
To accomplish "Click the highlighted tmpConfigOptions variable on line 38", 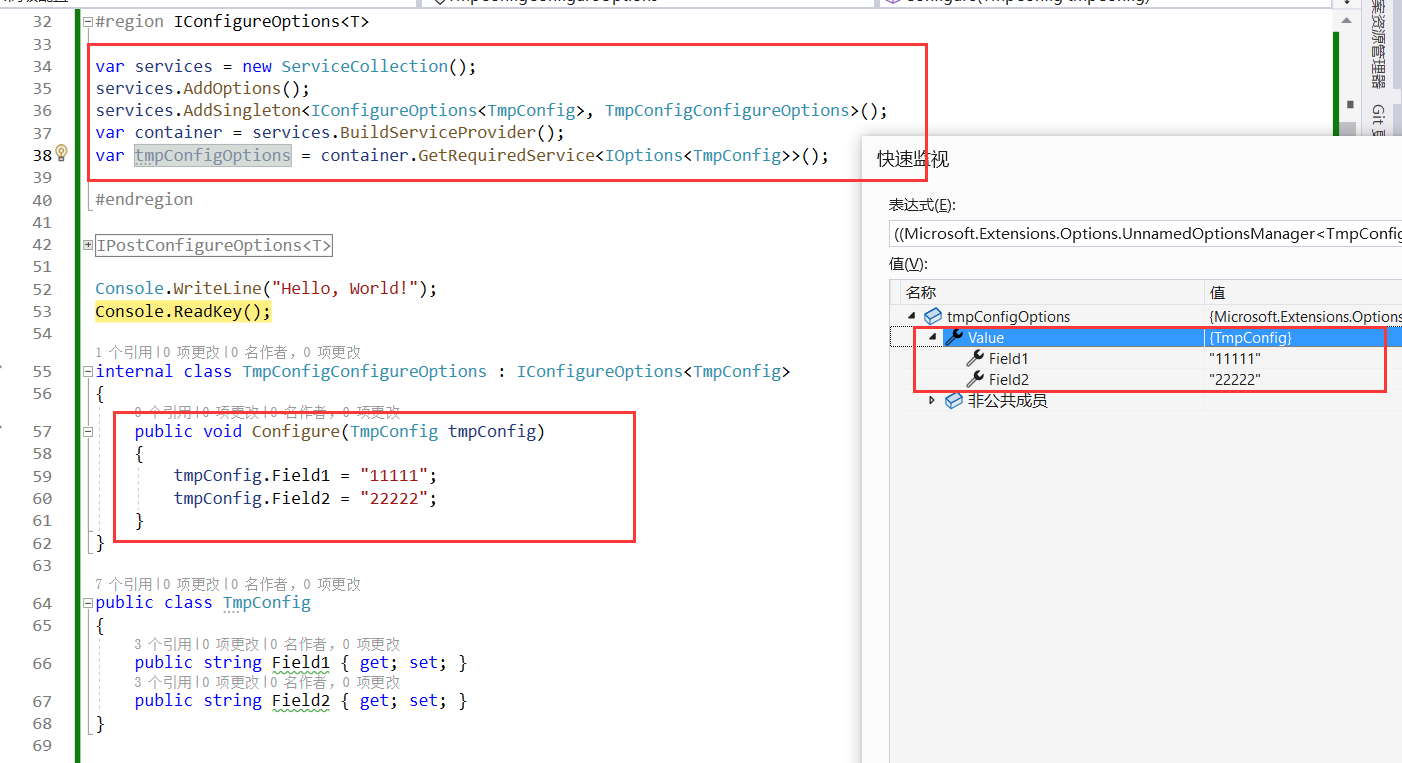I will point(213,155).
